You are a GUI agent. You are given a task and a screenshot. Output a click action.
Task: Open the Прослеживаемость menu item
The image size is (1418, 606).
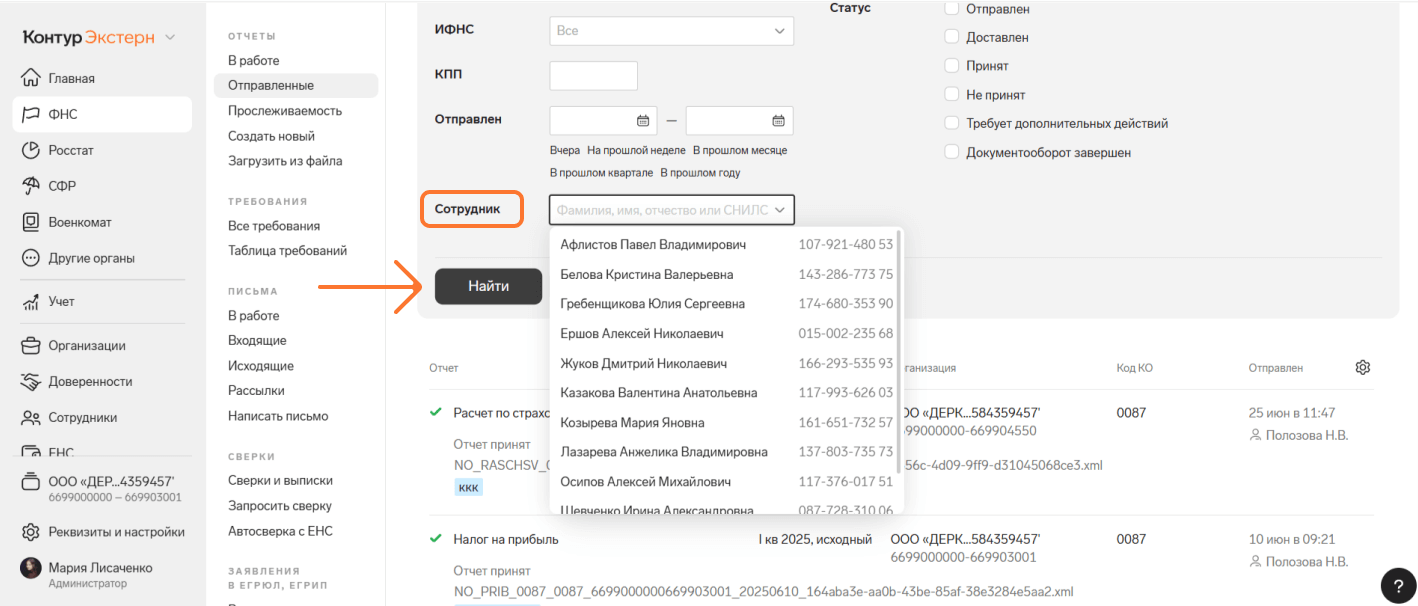(285, 111)
